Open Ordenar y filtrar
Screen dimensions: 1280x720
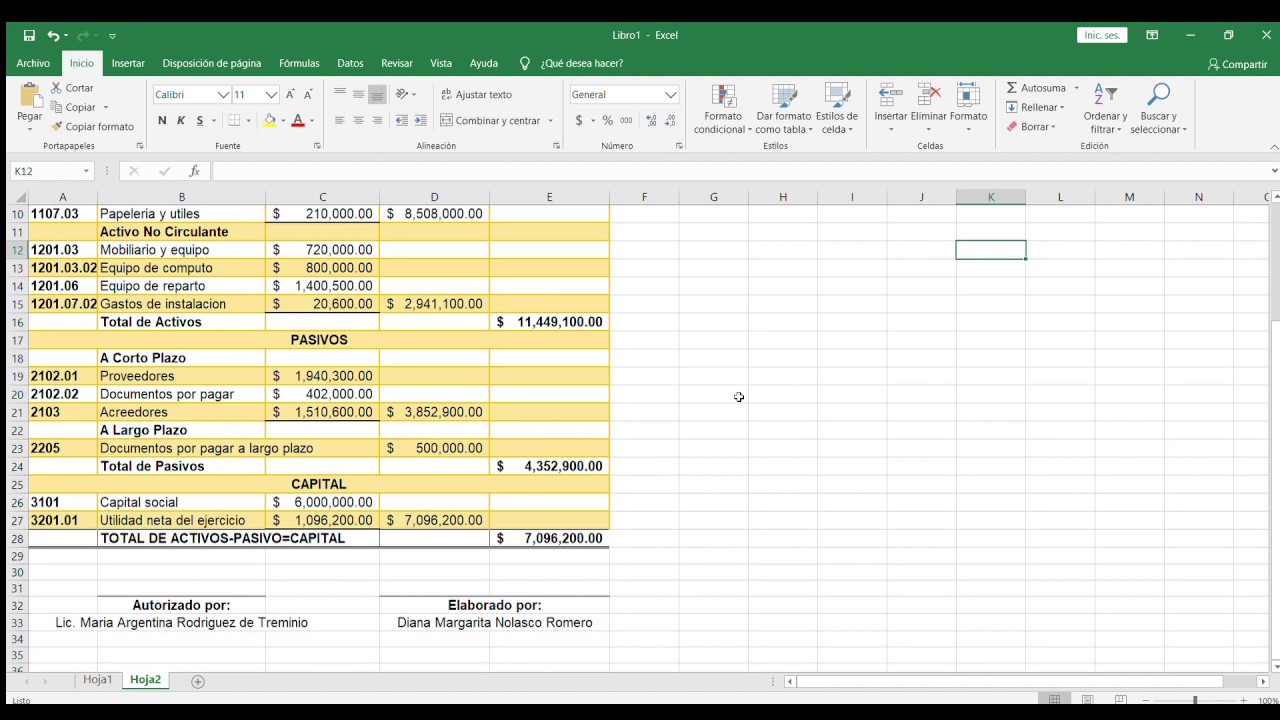(1105, 109)
